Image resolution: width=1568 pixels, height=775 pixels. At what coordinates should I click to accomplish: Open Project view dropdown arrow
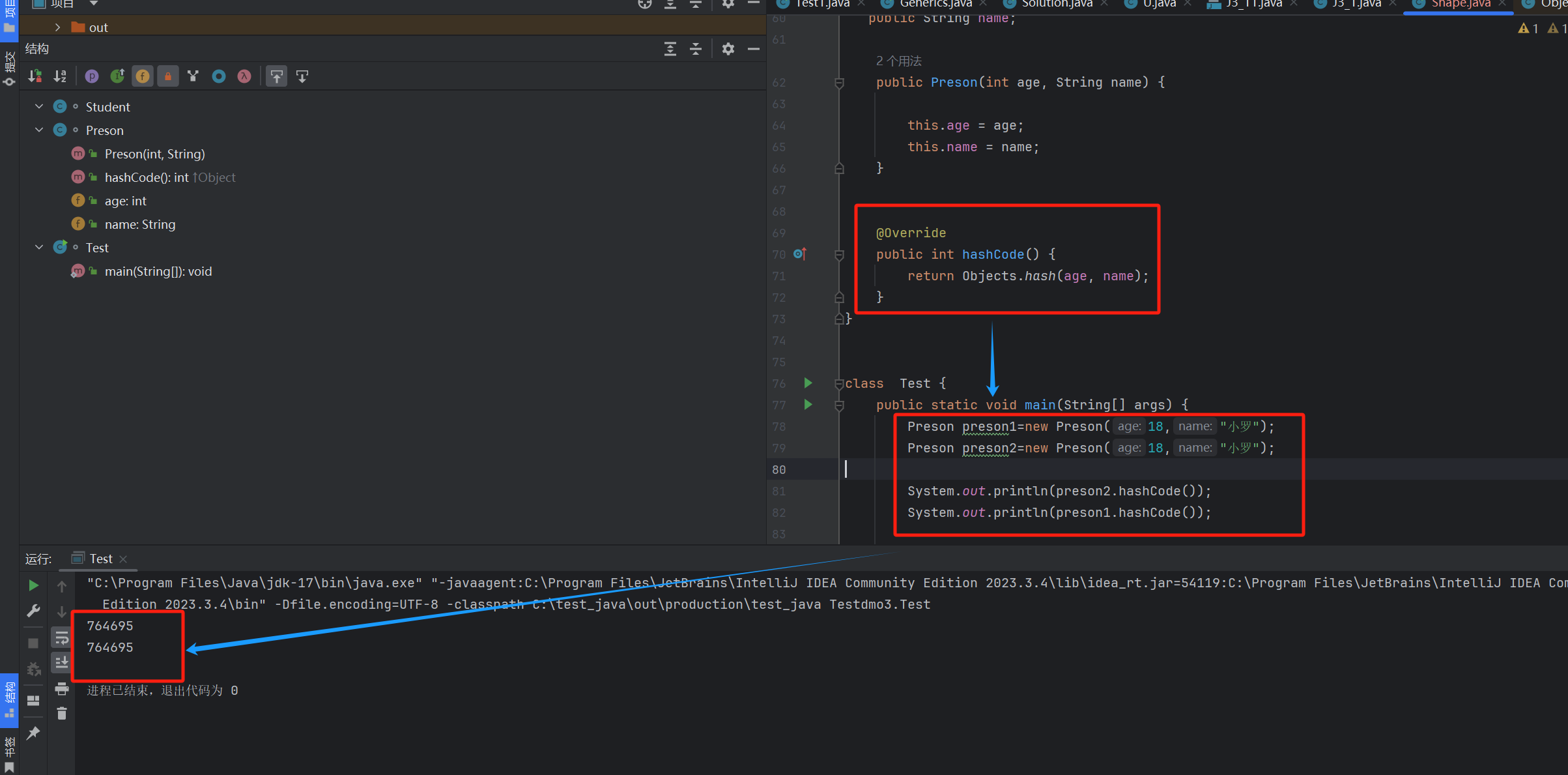(x=94, y=4)
